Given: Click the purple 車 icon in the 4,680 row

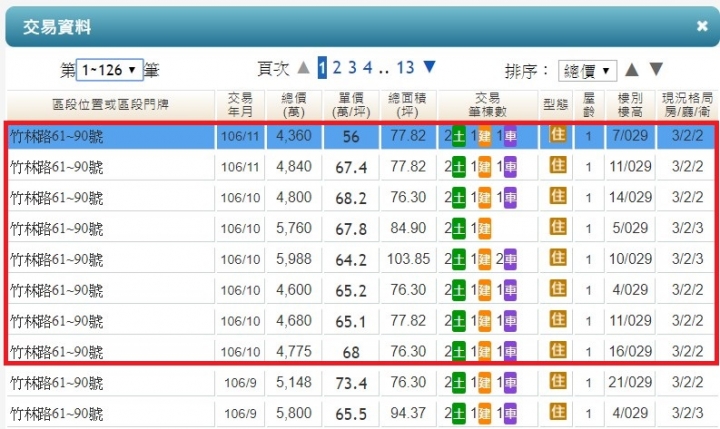Looking at the screenshot, I should tap(510, 322).
